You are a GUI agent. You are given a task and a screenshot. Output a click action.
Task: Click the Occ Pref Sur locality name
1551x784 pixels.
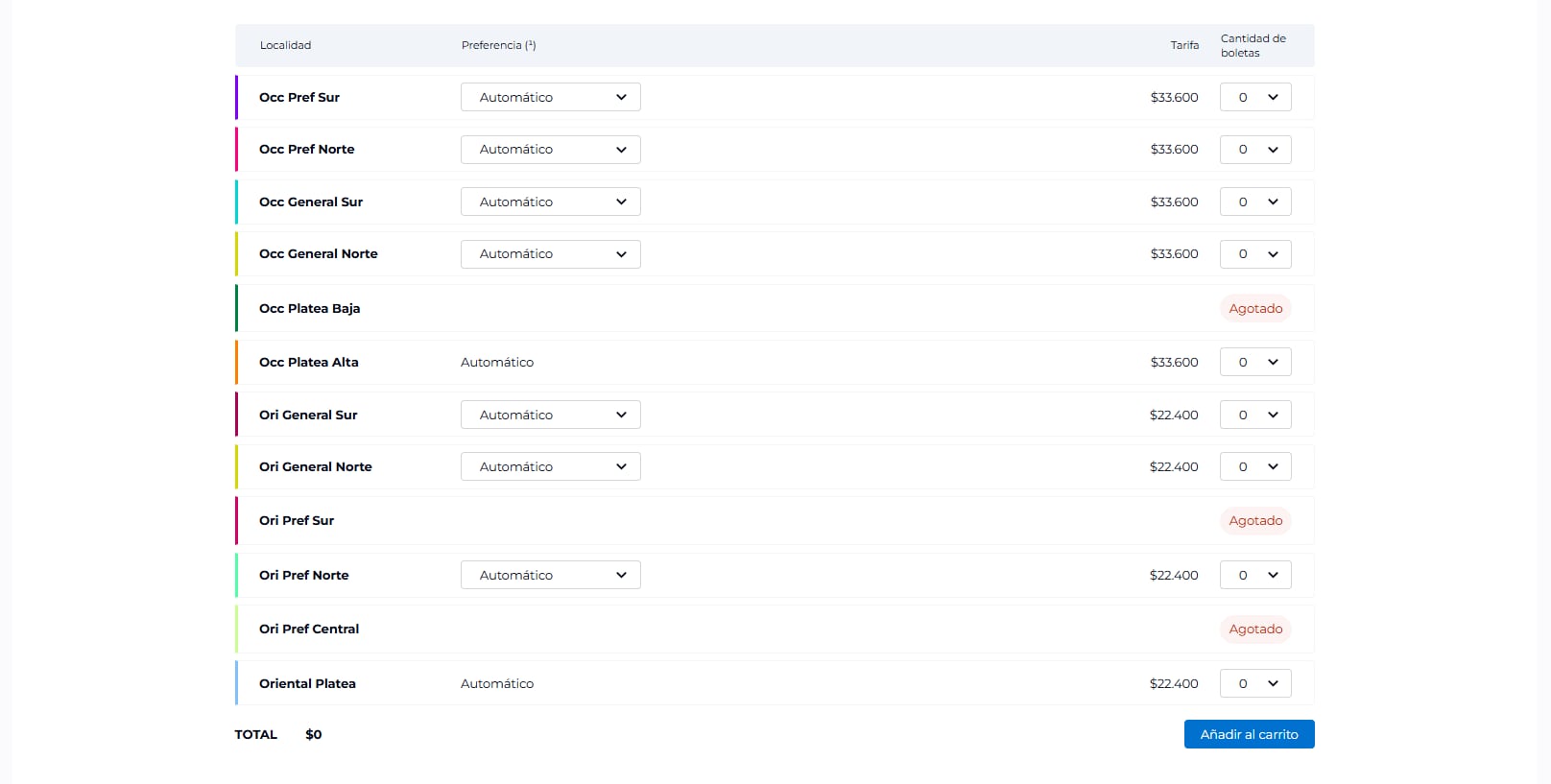(x=299, y=97)
